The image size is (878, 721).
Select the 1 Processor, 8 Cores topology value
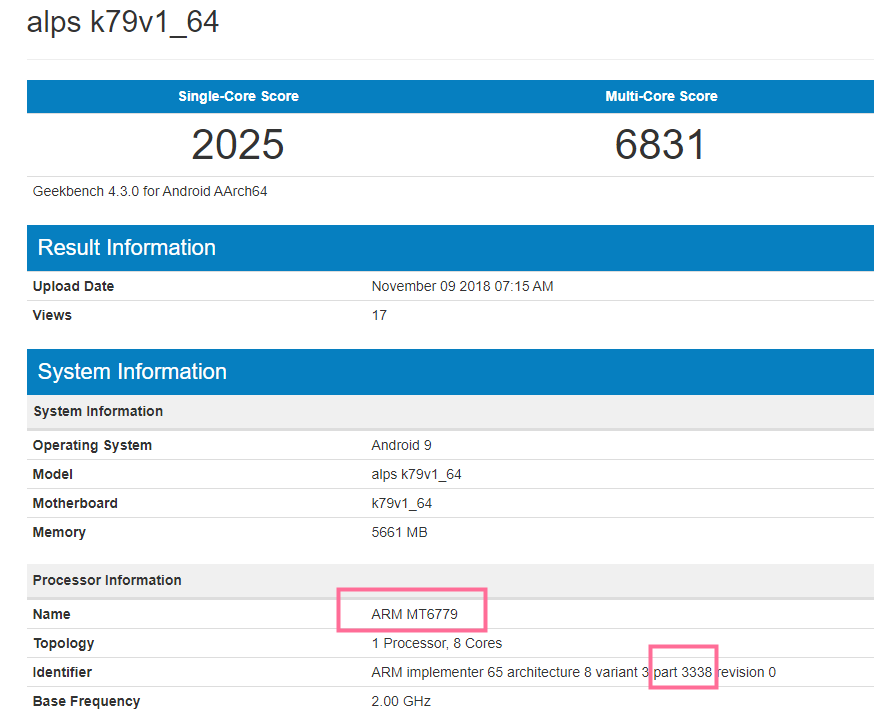tap(435, 644)
